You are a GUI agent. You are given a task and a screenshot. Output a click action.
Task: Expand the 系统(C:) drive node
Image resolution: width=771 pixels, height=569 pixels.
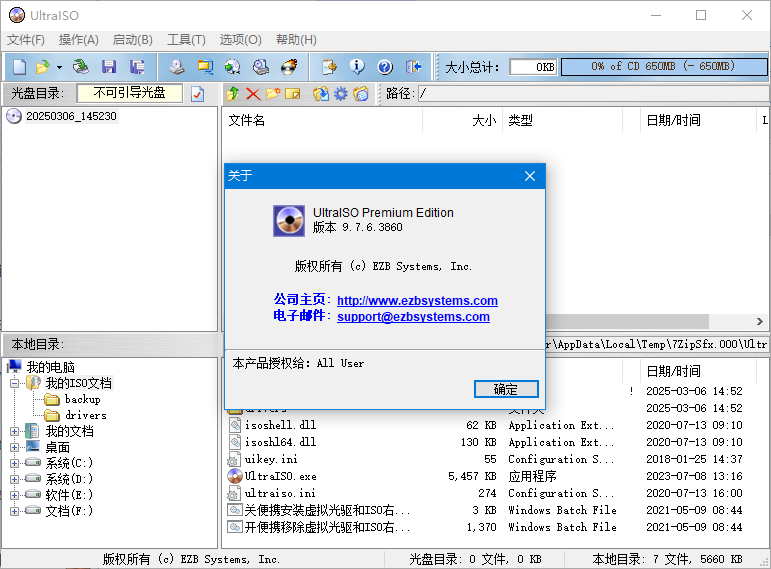(x=15, y=463)
